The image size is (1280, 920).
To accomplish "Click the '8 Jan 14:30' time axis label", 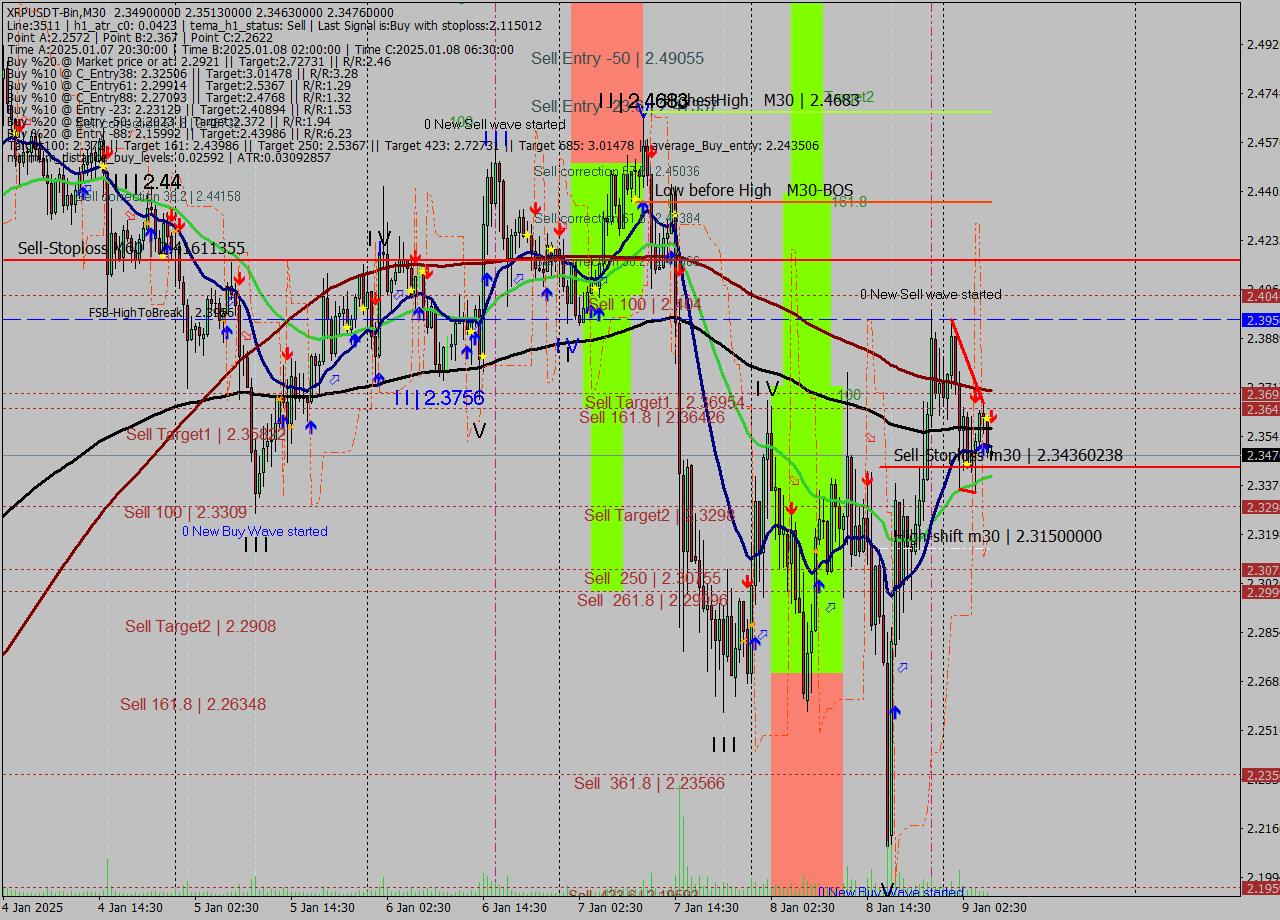I will tap(898, 907).
